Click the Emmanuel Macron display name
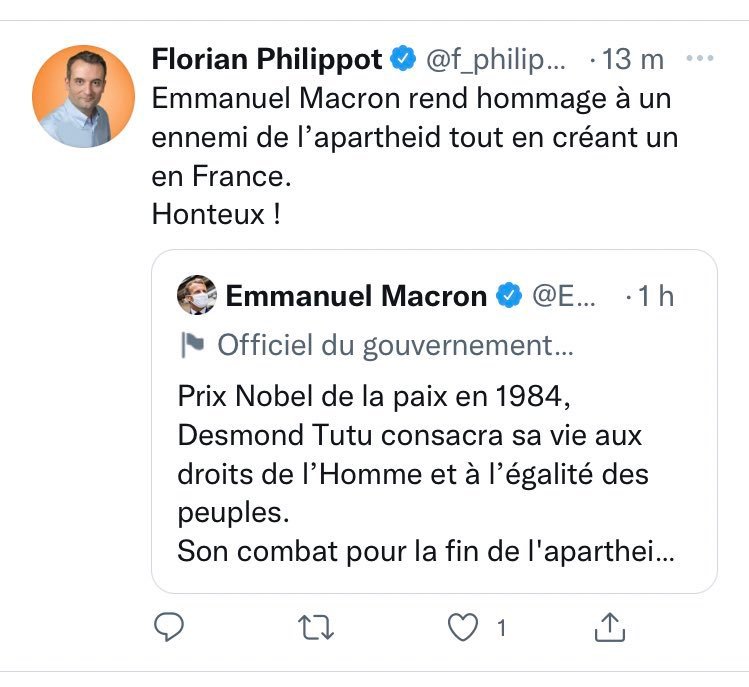This screenshot has width=749, height=687. point(357,296)
